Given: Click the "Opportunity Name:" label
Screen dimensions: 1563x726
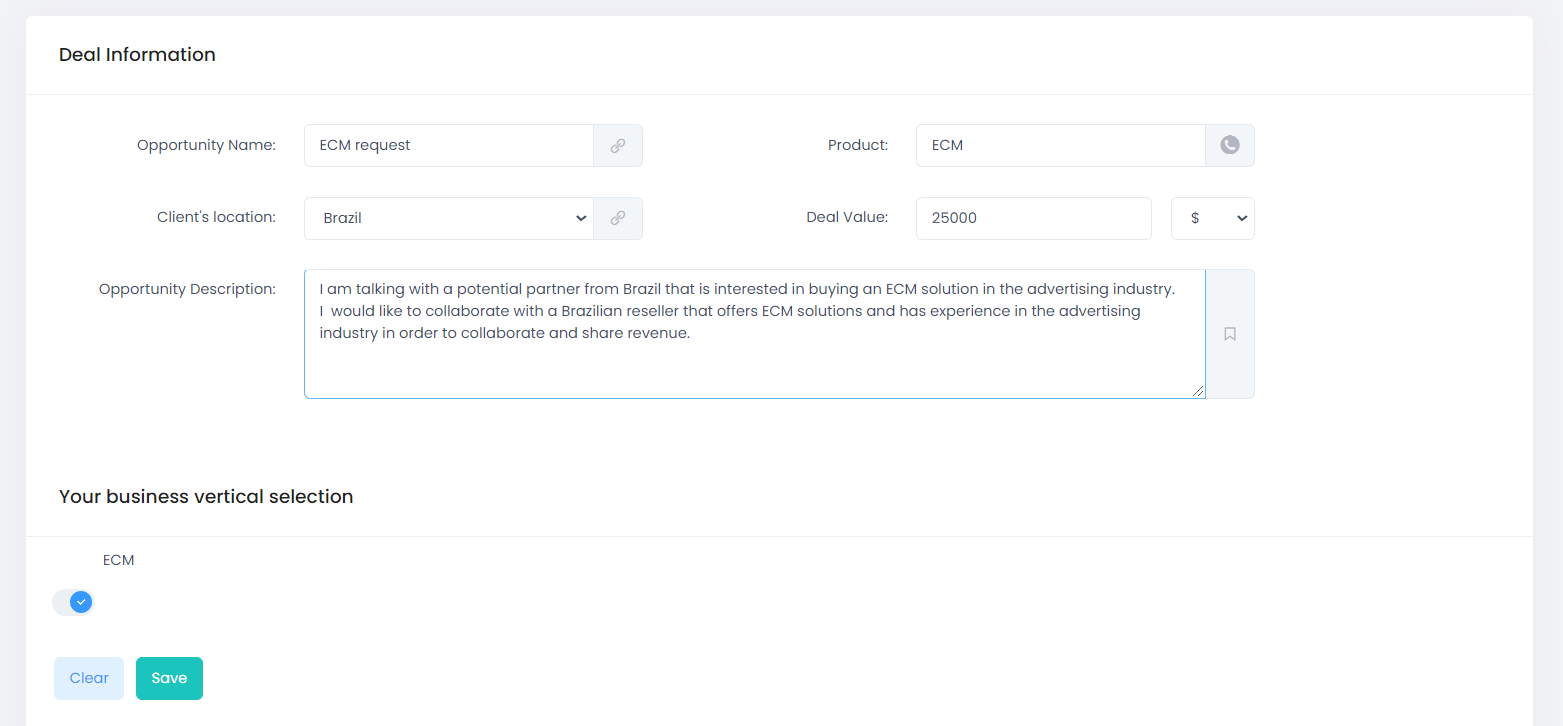Looking at the screenshot, I should click(x=206, y=145).
